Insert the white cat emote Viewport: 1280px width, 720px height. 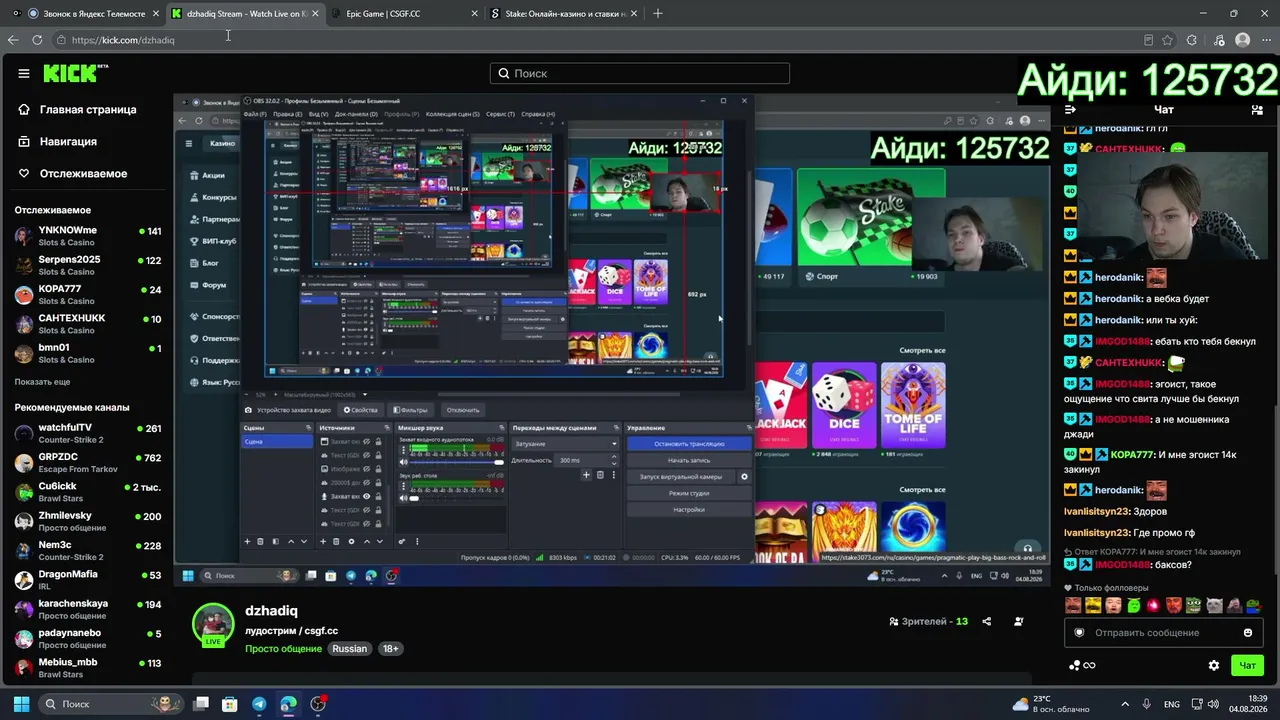[x=1214, y=605]
